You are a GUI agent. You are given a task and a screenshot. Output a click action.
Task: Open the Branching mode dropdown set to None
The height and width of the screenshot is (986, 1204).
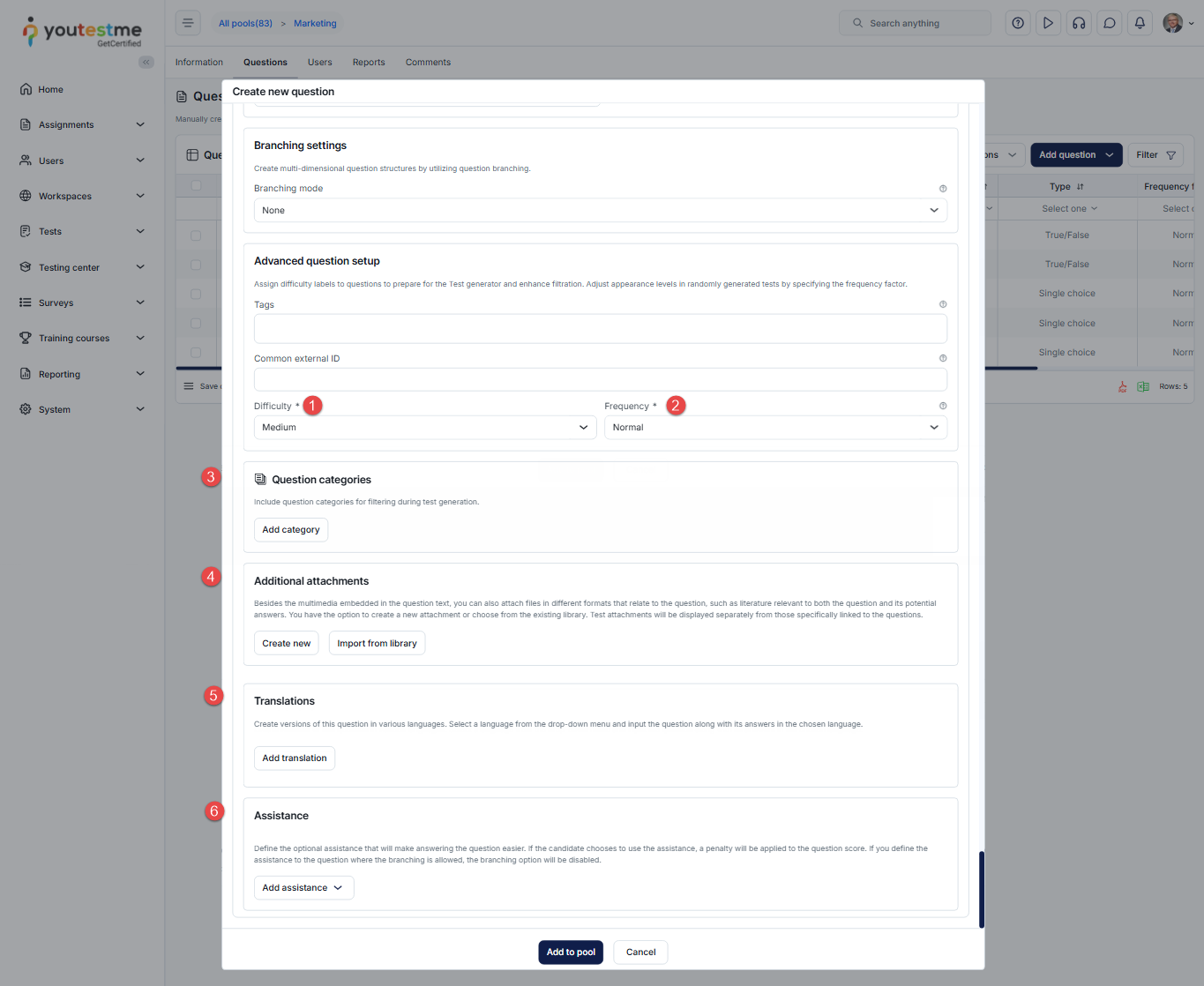point(601,210)
